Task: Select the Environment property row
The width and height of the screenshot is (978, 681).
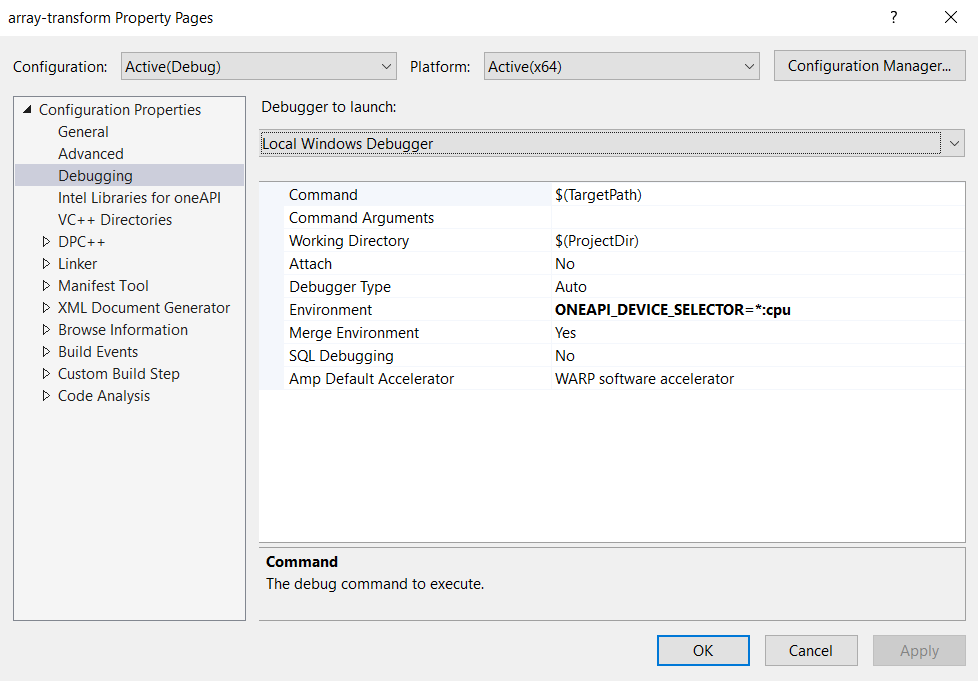Action: (330, 309)
